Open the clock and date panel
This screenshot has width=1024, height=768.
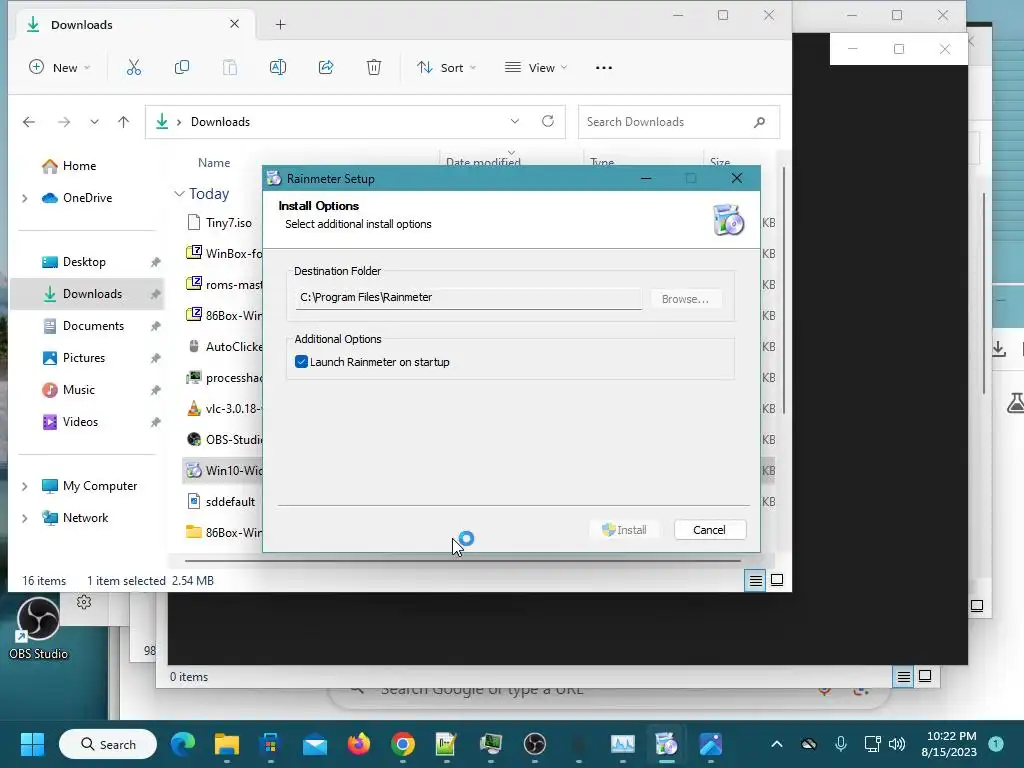coord(948,744)
